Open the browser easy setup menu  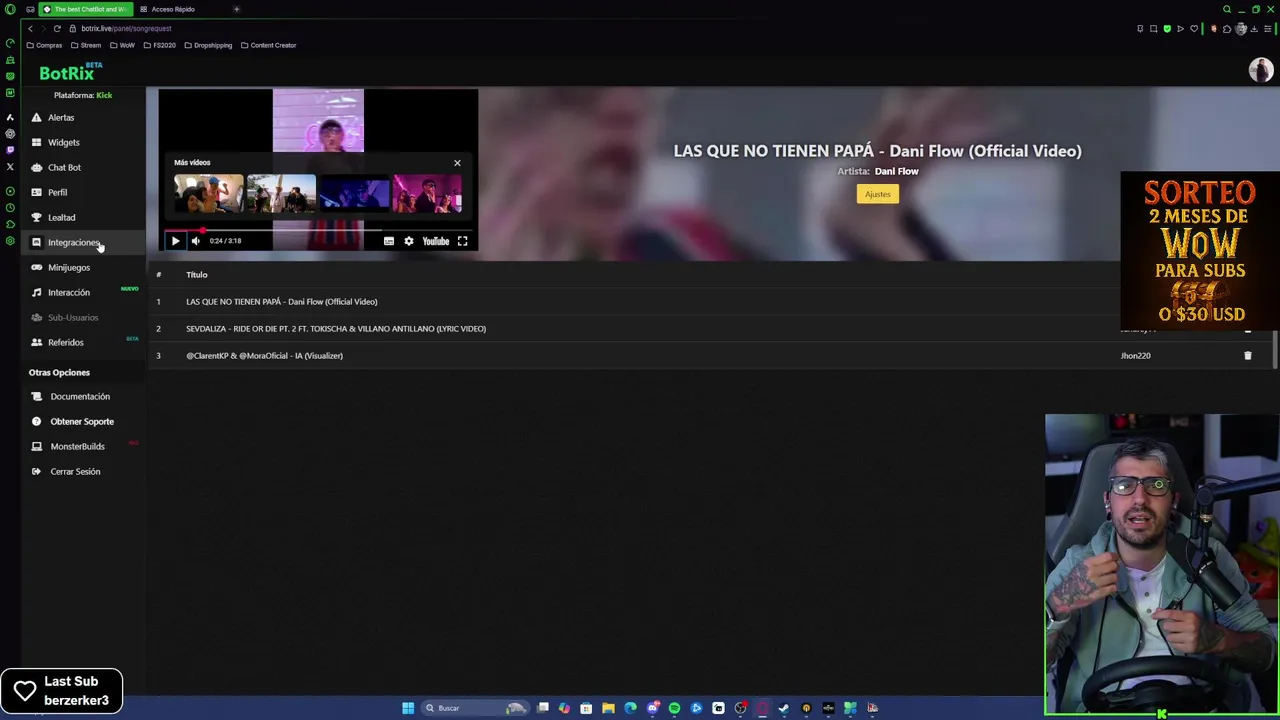pos(1267,28)
